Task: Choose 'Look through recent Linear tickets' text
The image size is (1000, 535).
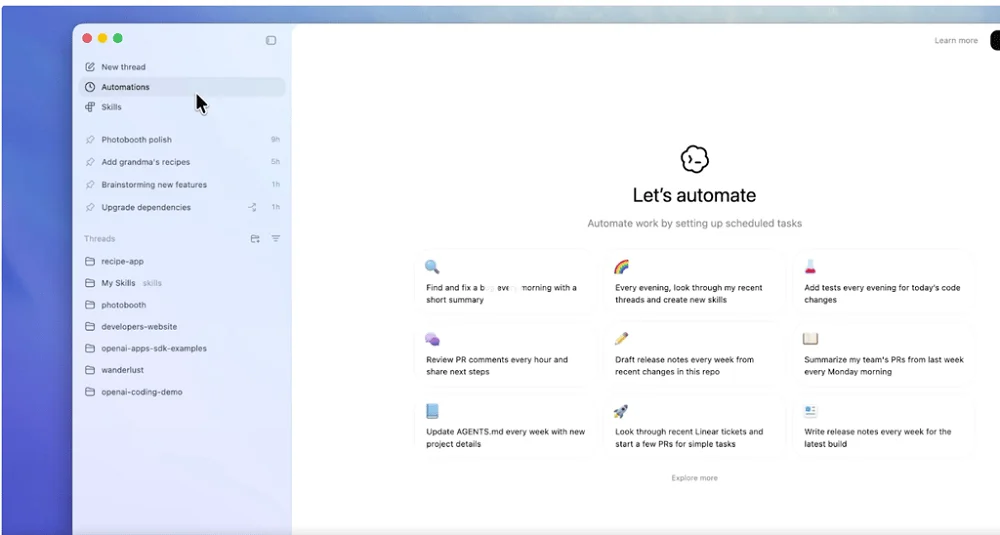Action: pos(689,437)
